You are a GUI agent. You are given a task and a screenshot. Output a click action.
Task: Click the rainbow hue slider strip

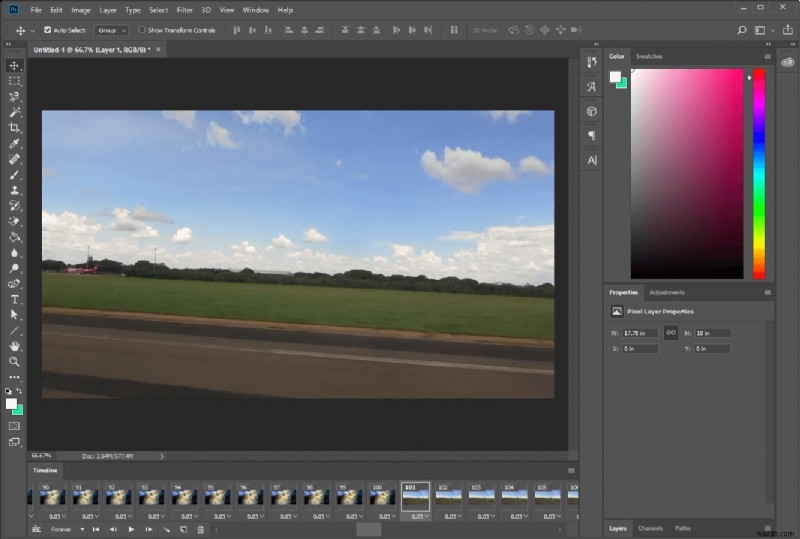(x=759, y=173)
